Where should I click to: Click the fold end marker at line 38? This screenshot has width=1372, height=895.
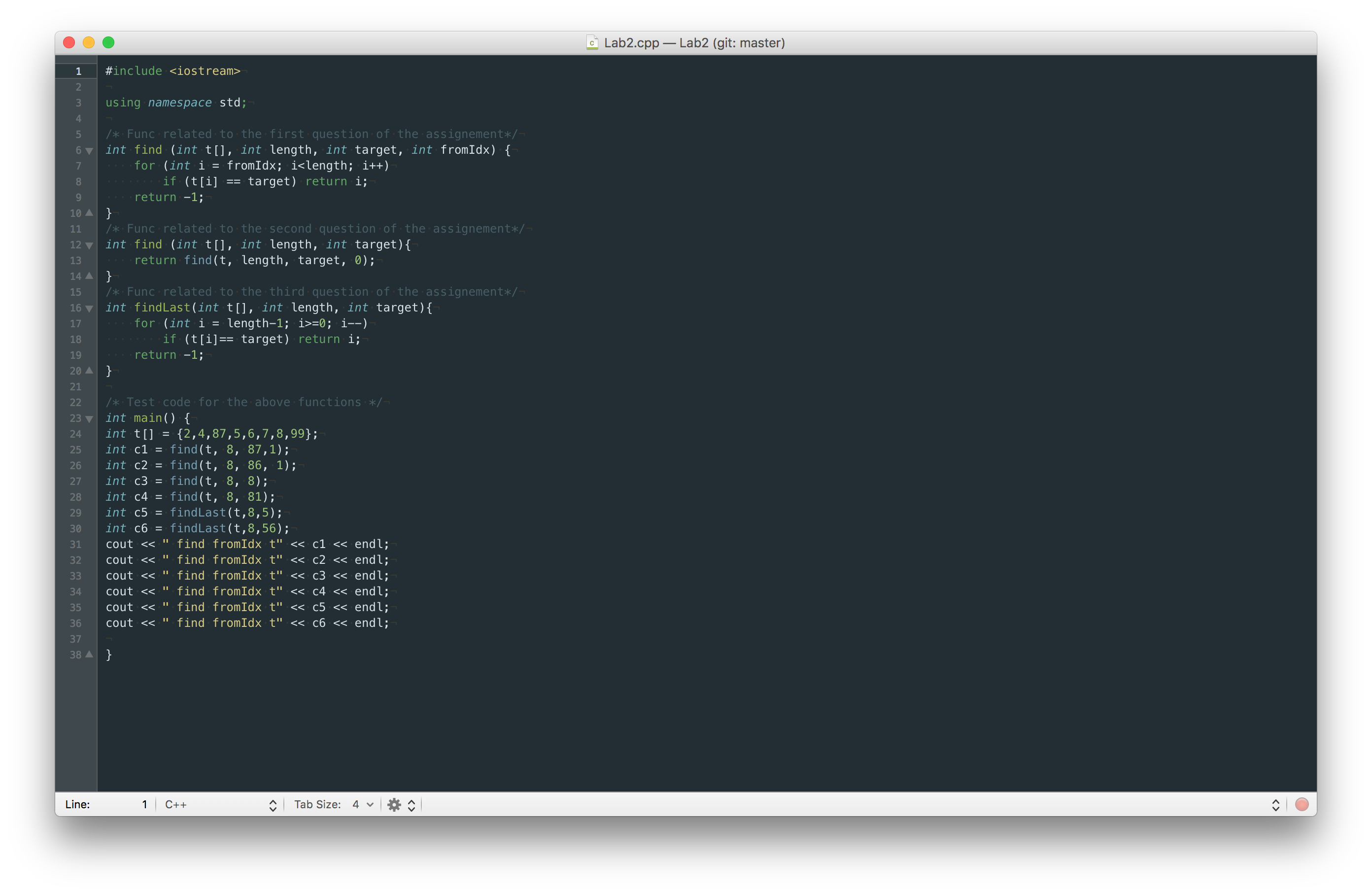[89, 654]
